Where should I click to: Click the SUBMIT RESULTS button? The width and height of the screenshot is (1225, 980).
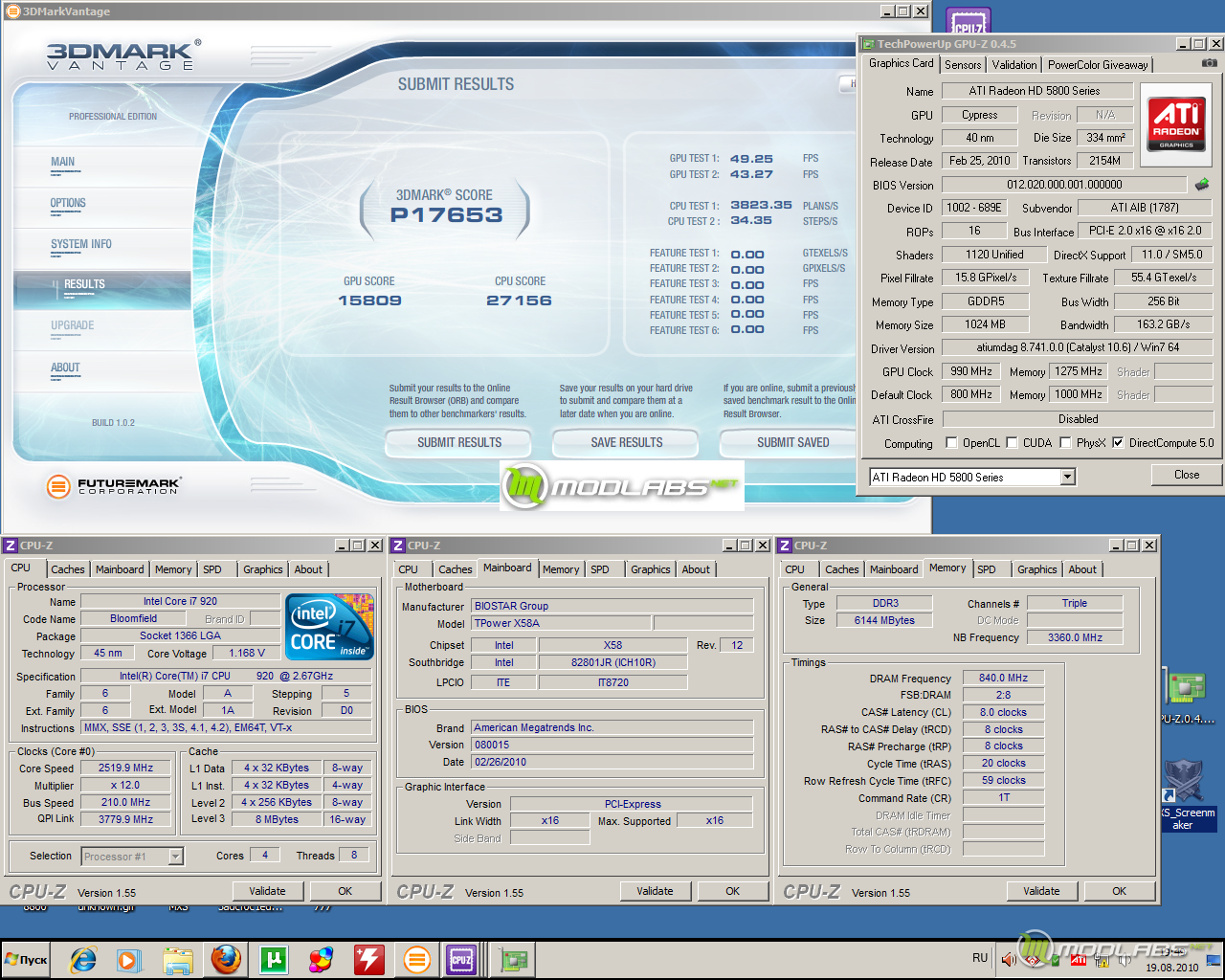pos(458,443)
